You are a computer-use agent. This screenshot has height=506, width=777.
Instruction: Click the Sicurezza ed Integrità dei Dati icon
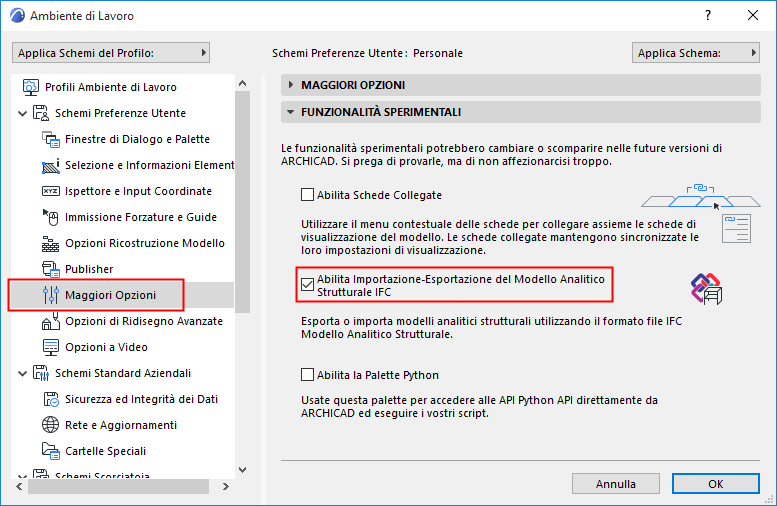51,399
